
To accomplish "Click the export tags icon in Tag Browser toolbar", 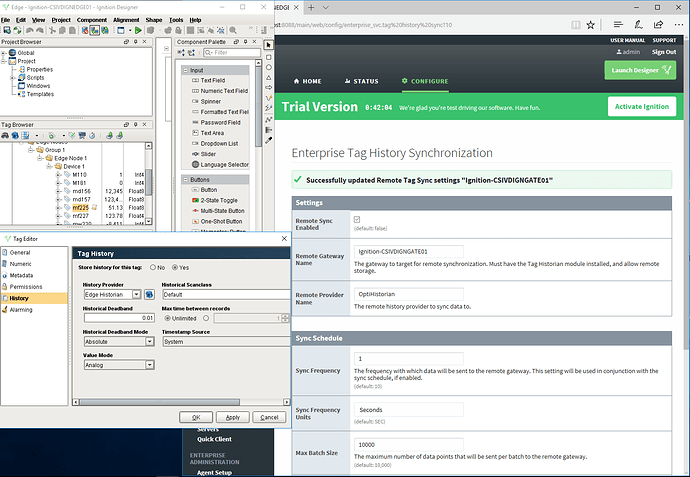I will coord(119,136).
